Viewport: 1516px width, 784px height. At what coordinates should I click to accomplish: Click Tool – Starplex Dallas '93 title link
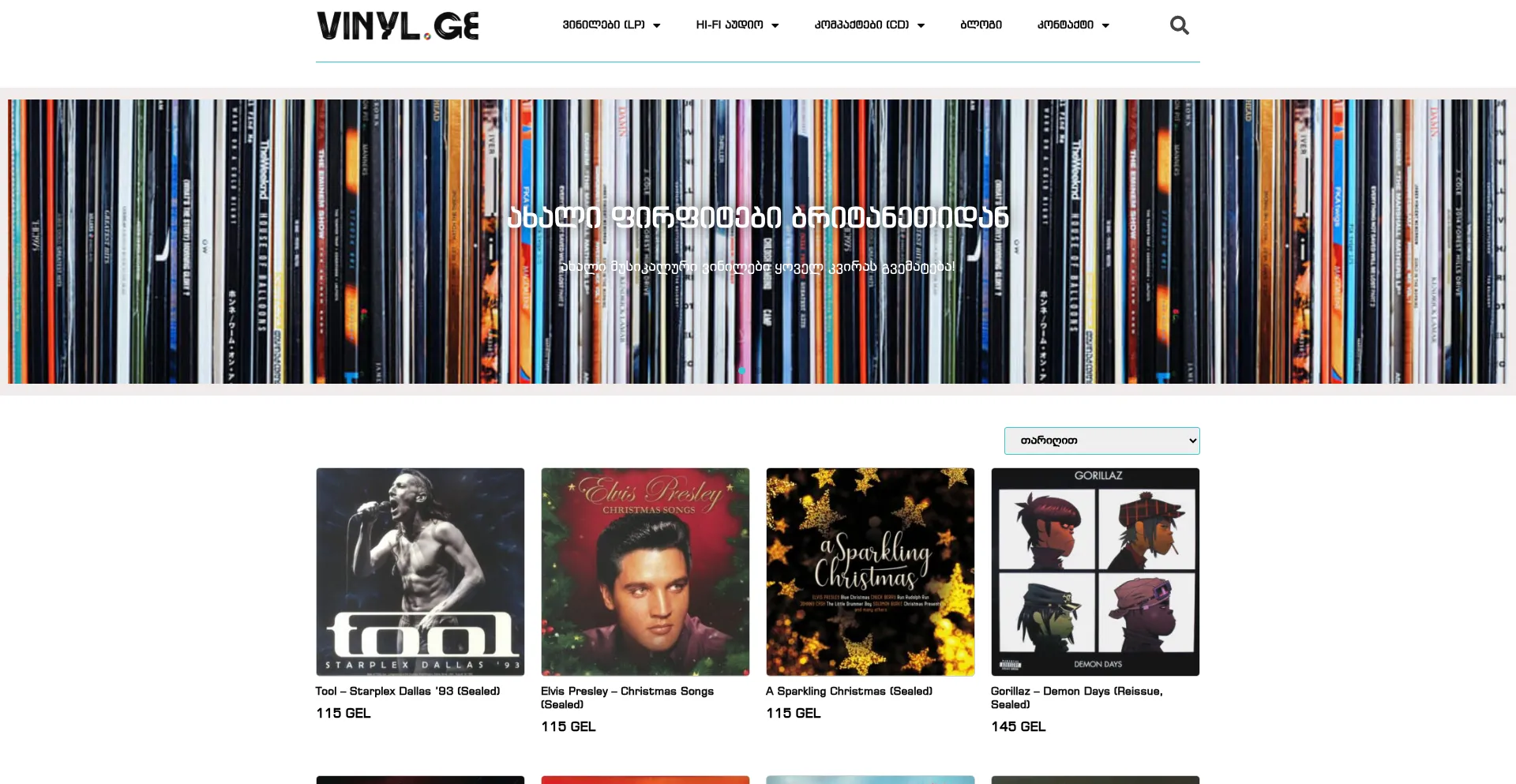(x=407, y=691)
